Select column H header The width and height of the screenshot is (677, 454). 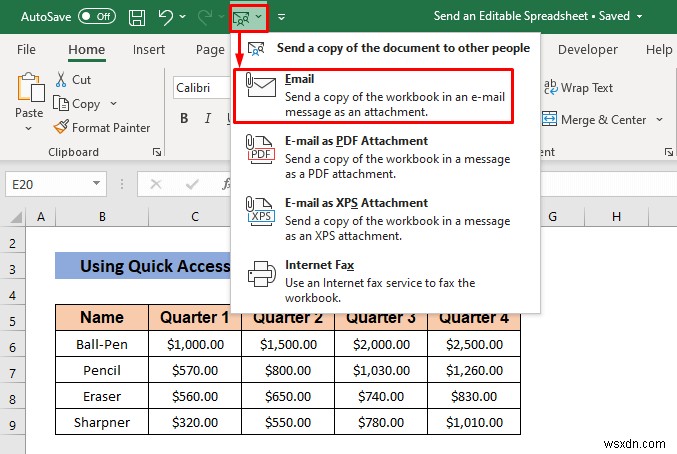[617, 217]
